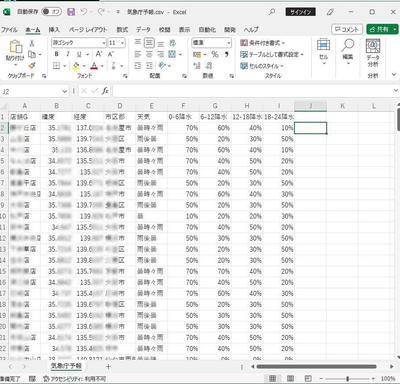Expand the number format dropdown
The image size is (400, 384).
coord(229,43)
